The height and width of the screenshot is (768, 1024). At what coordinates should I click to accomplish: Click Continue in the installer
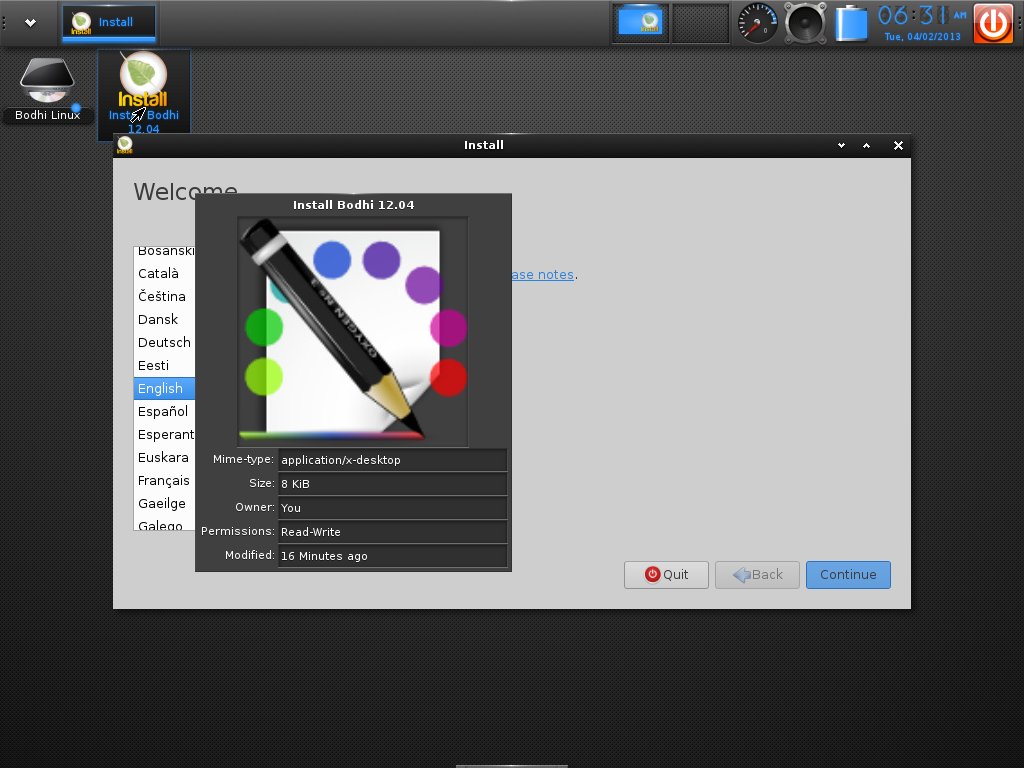[x=848, y=575]
